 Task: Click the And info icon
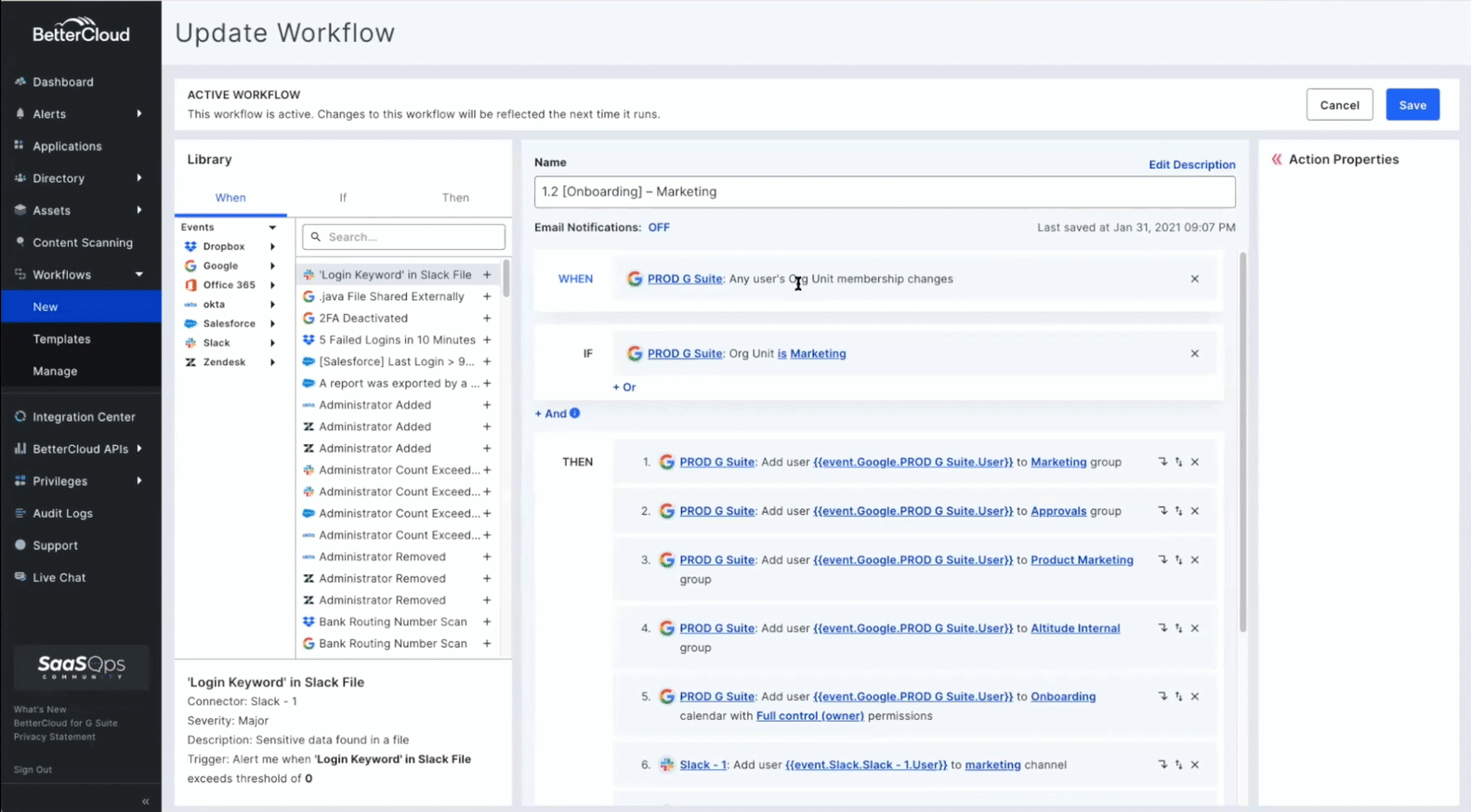pos(575,413)
